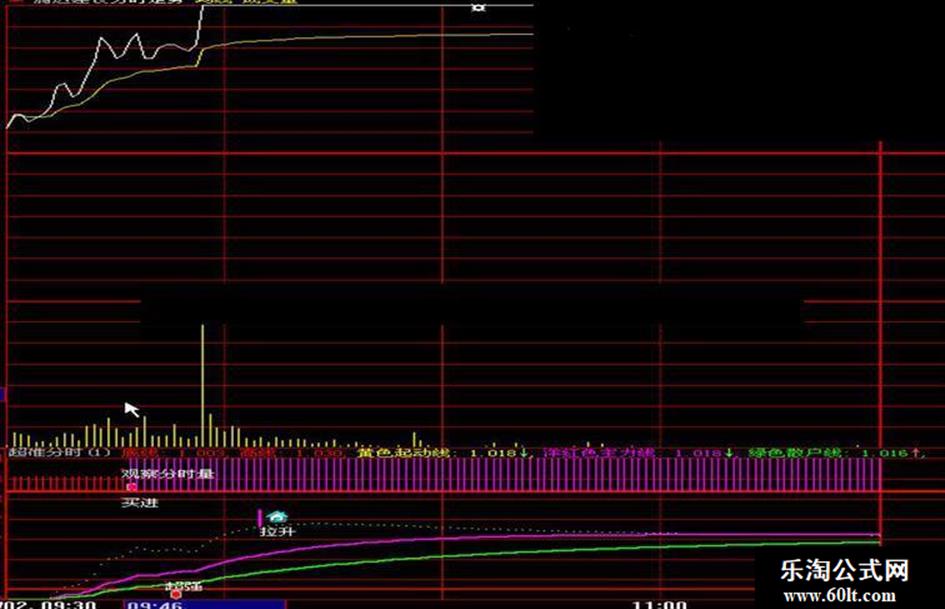
Task: Click the magenta vertical bar beside the 拉升 icon
Action: (260, 518)
